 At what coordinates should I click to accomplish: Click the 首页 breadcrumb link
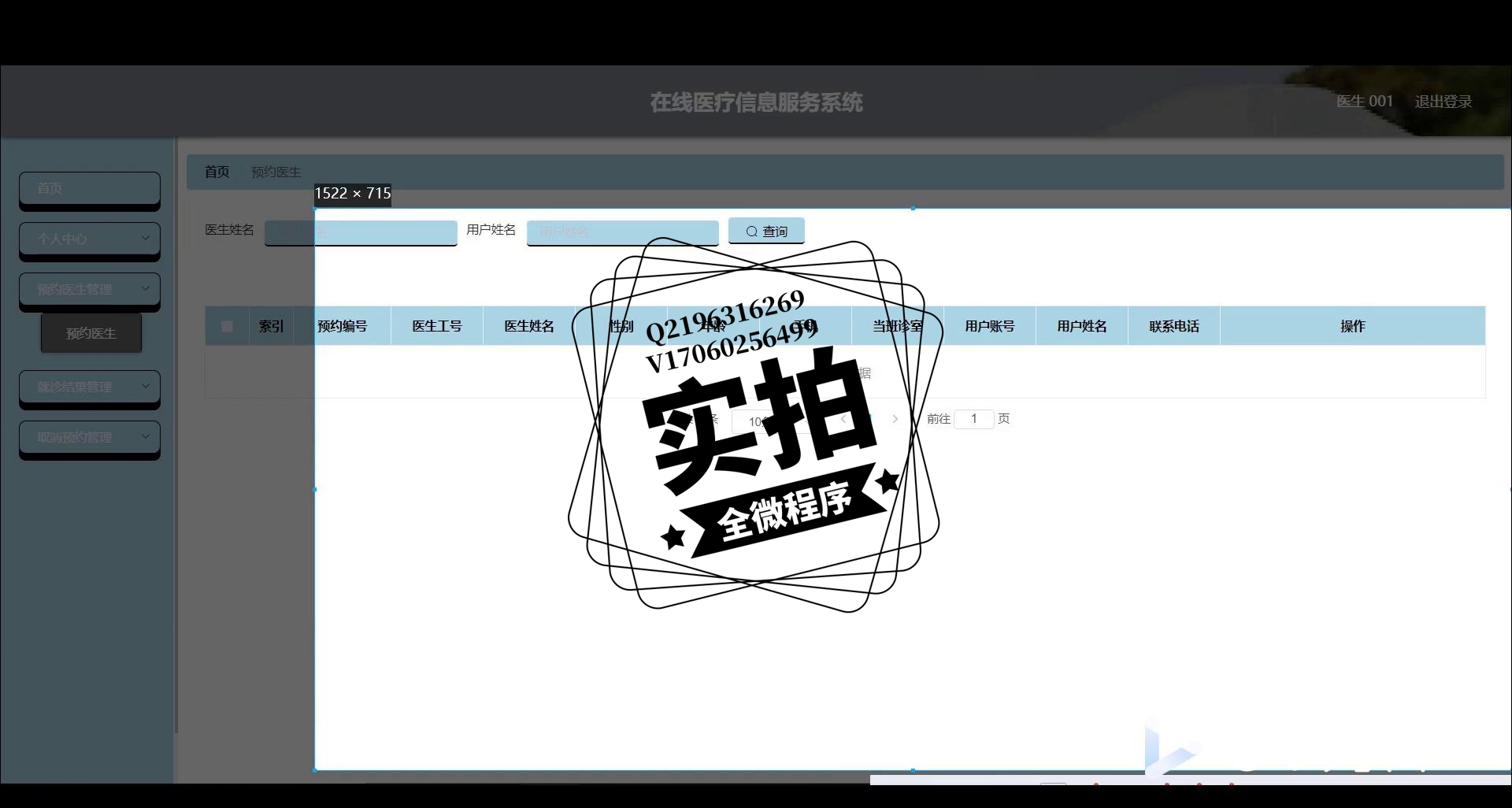point(217,172)
